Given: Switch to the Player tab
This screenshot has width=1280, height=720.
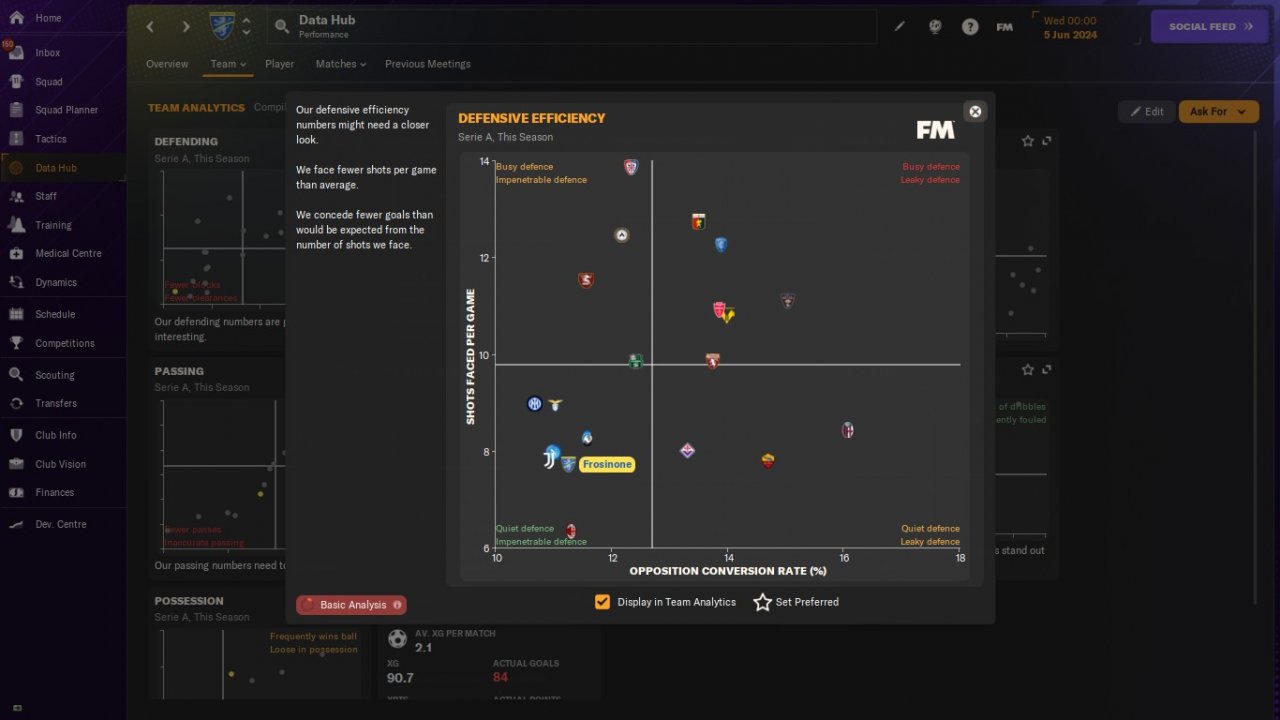Looking at the screenshot, I should [280, 64].
